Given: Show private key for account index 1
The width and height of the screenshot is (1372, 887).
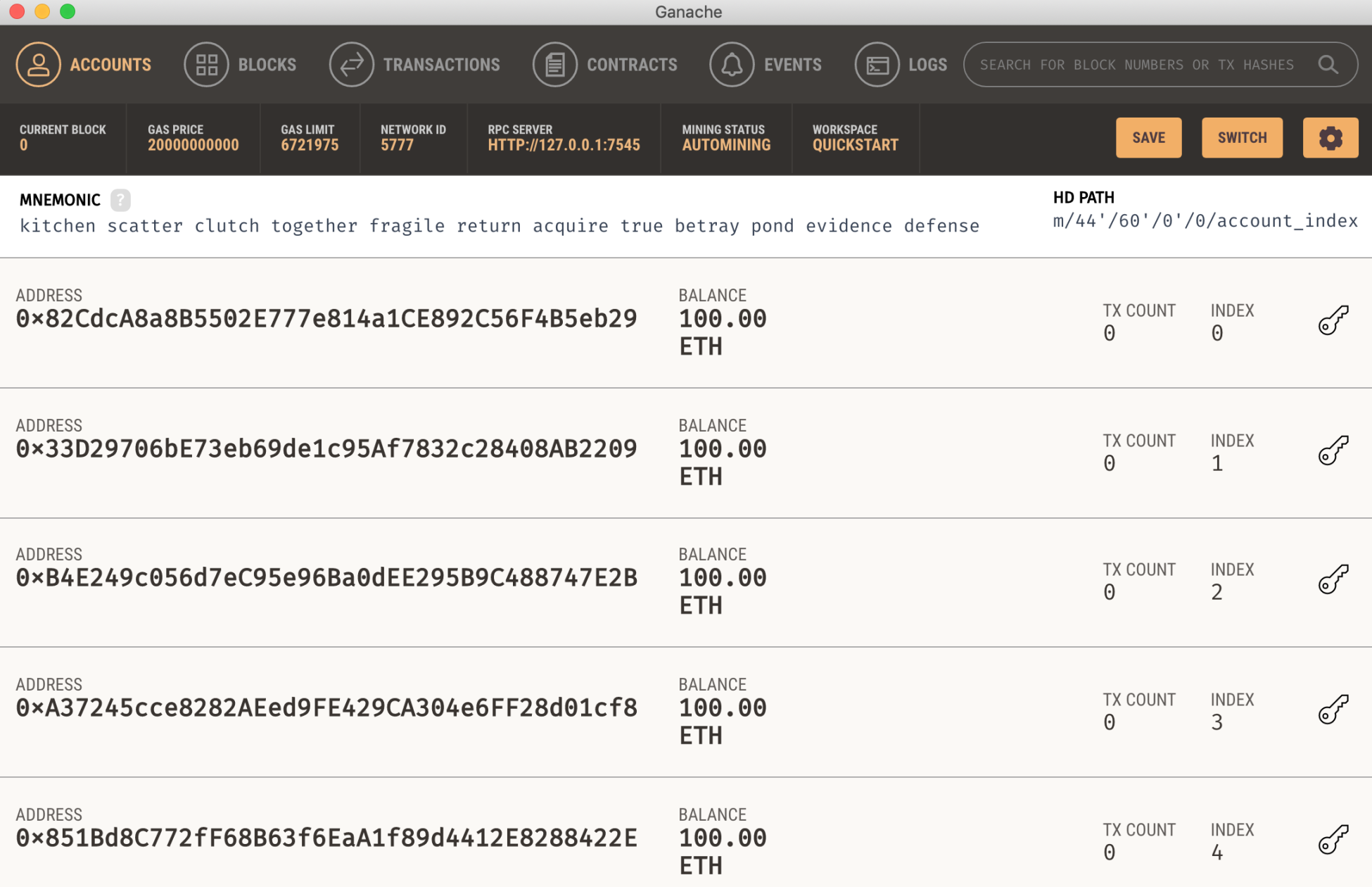Looking at the screenshot, I should coord(1333,451).
